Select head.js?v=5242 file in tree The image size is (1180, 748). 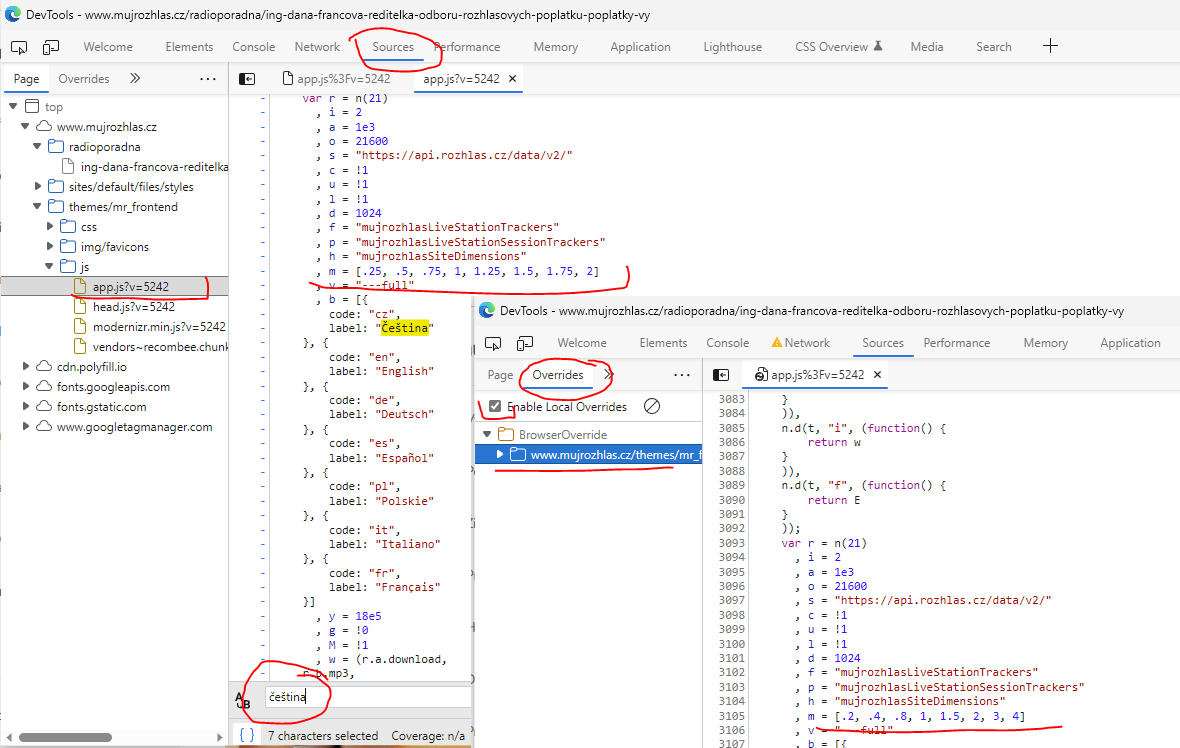133,307
